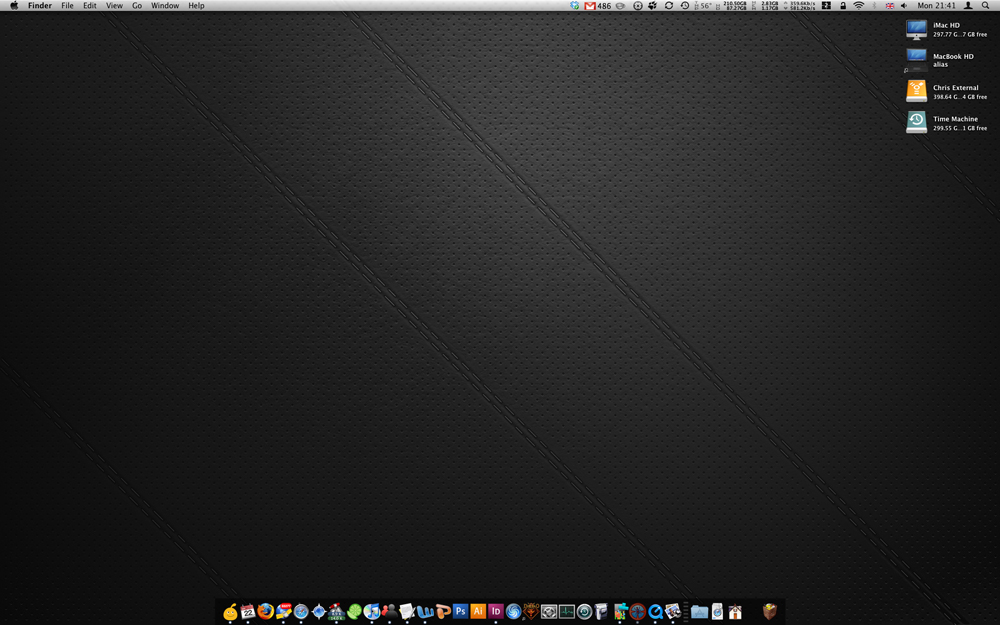Click the padlock menu bar icon
1000x625 pixels.
pyautogui.click(x=843, y=5)
